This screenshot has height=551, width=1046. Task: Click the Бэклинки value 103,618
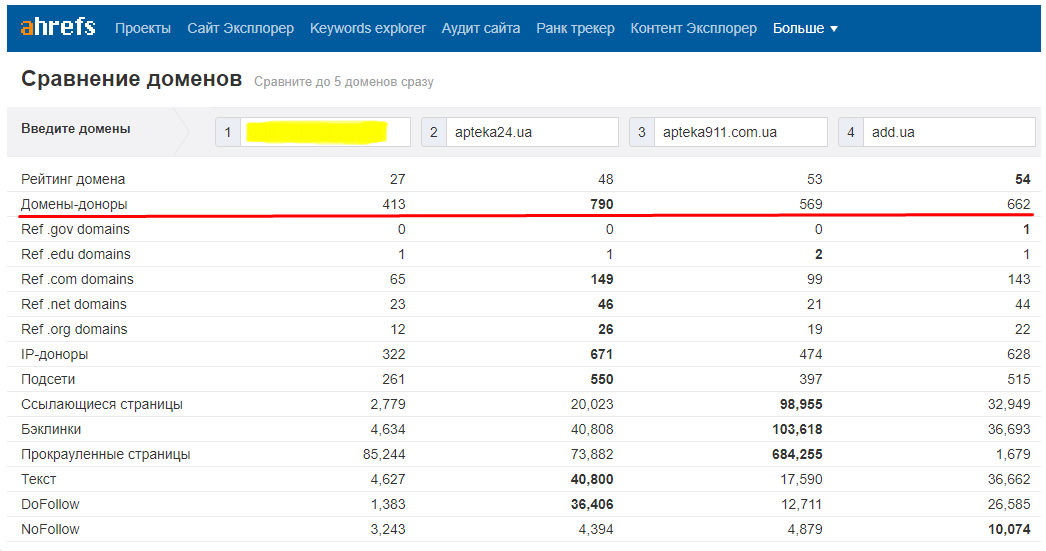pyautogui.click(x=797, y=430)
